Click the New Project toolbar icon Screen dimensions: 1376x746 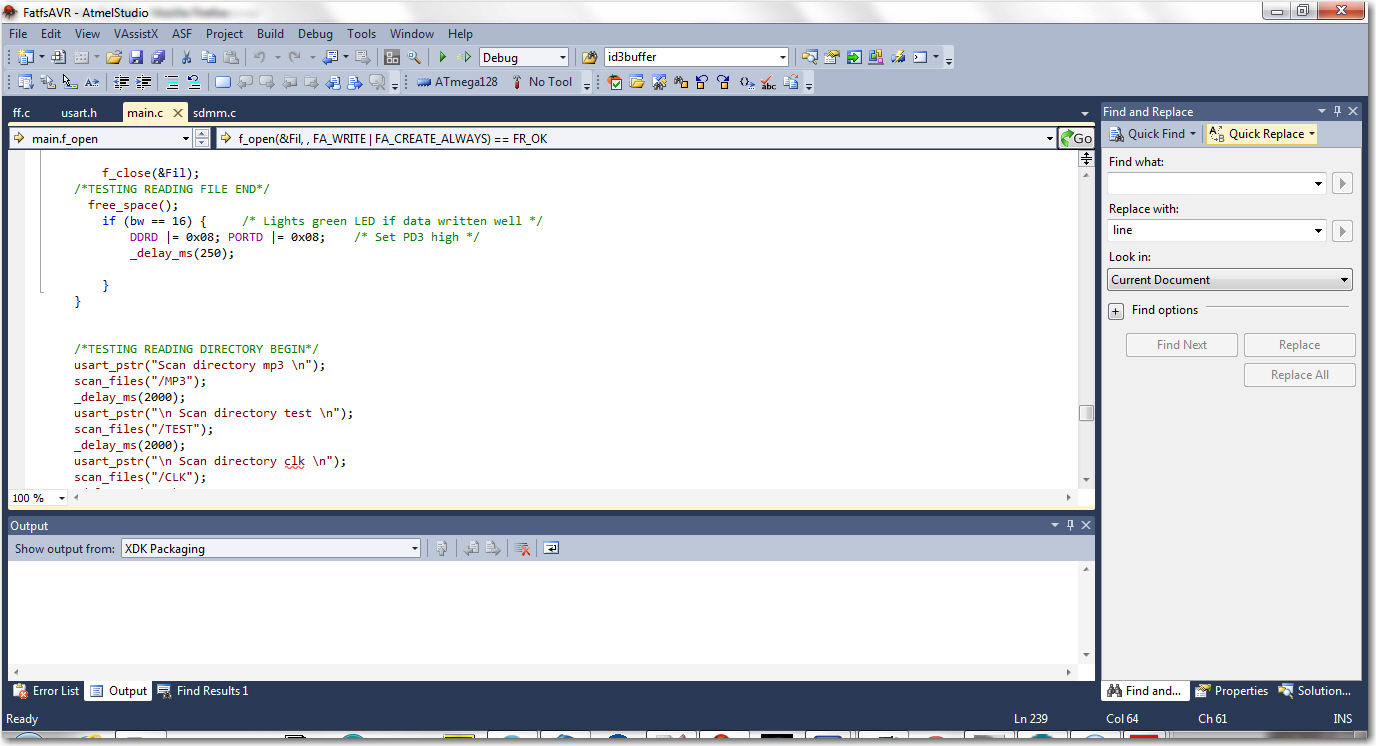point(25,57)
